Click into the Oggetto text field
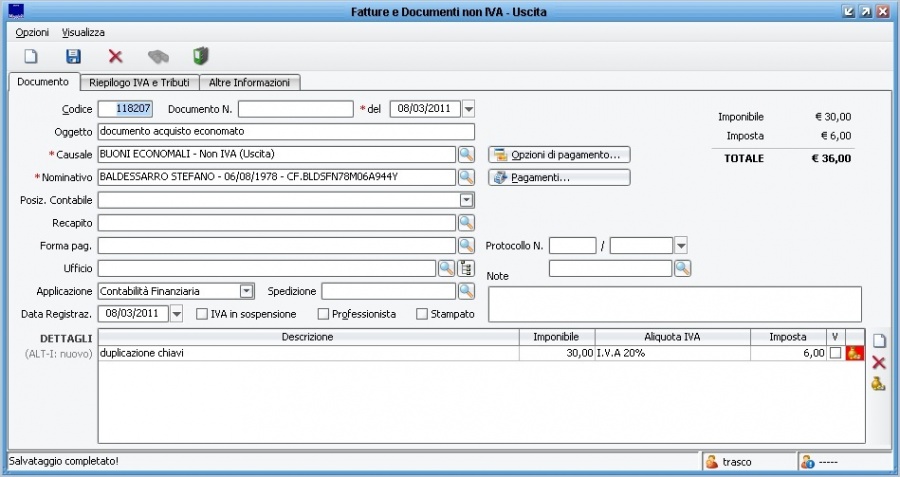 tap(285, 132)
